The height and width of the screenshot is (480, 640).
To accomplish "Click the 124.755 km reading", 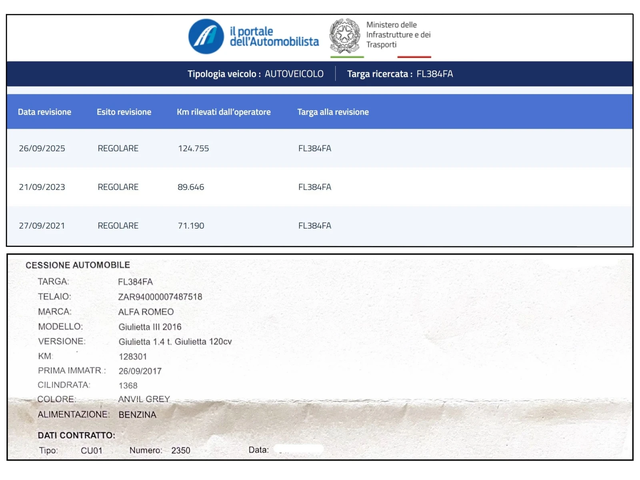I will coord(193,148).
